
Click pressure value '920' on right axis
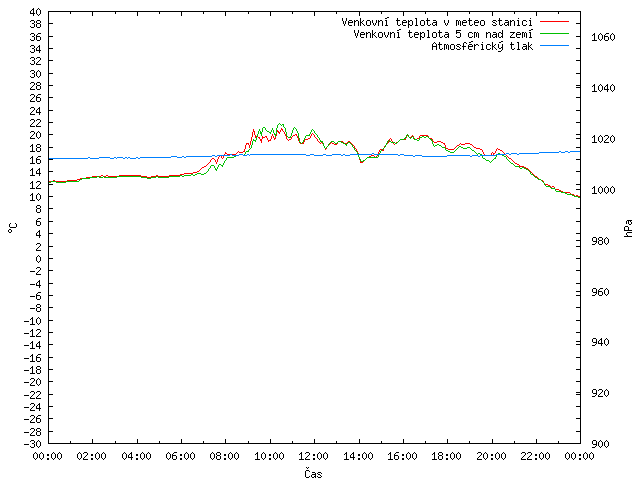(x=600, y=393)
